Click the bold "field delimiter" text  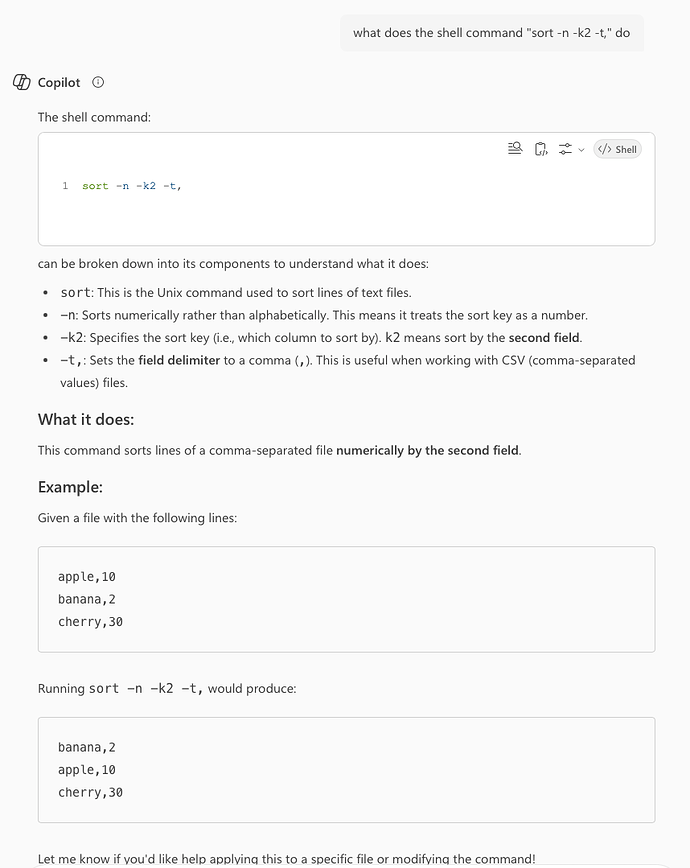(179, 360)
